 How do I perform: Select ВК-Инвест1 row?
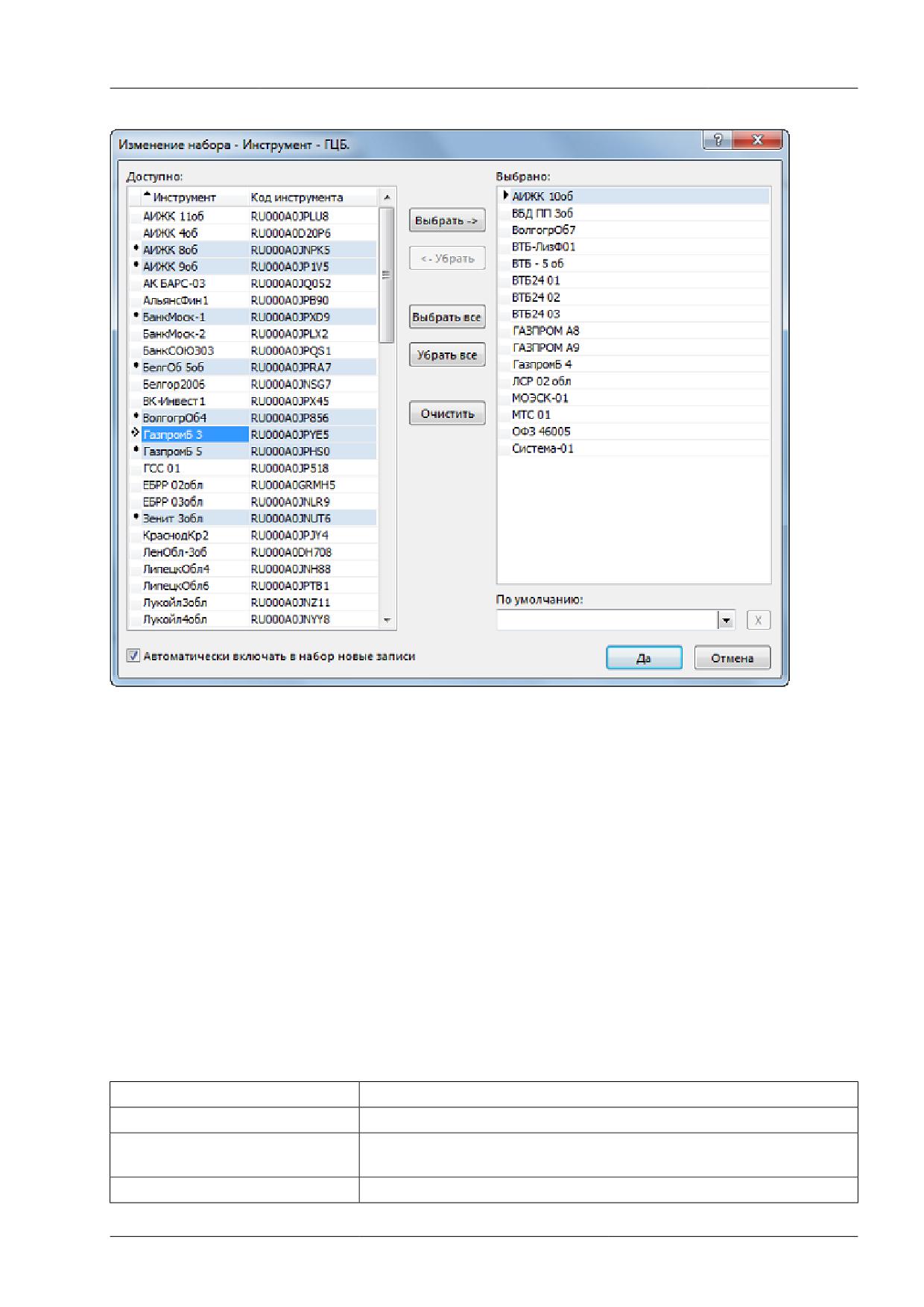253,401
